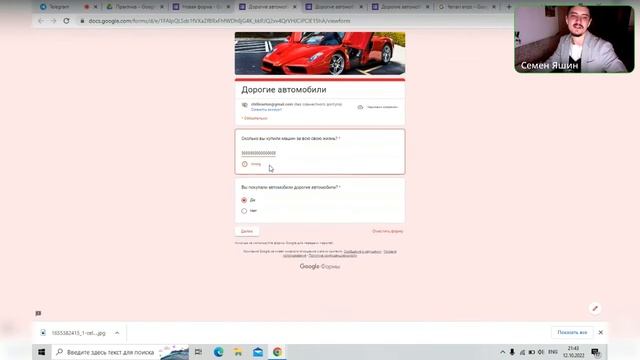Click the battery tray icon
Viewport: 640px width, 360px height.
coord(531,352)
